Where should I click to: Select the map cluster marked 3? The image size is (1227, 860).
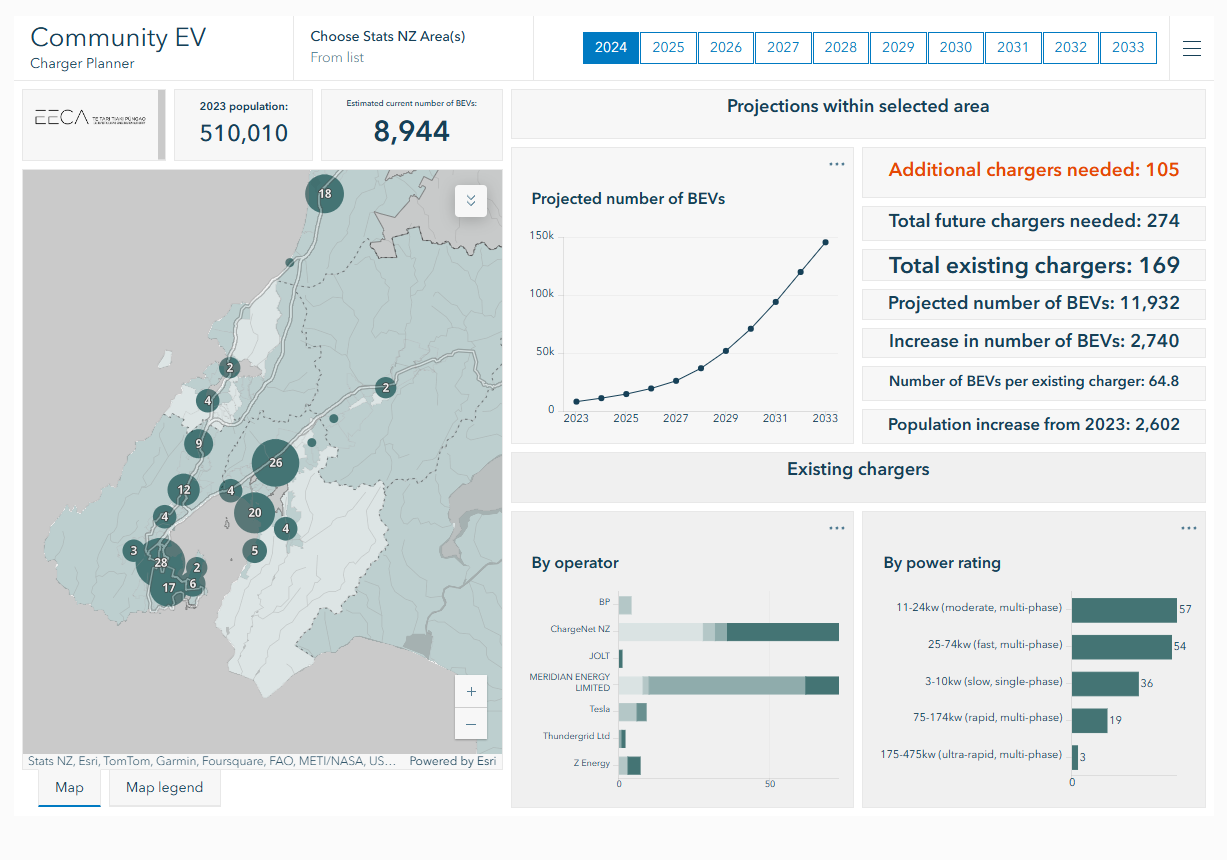point(133,551)
